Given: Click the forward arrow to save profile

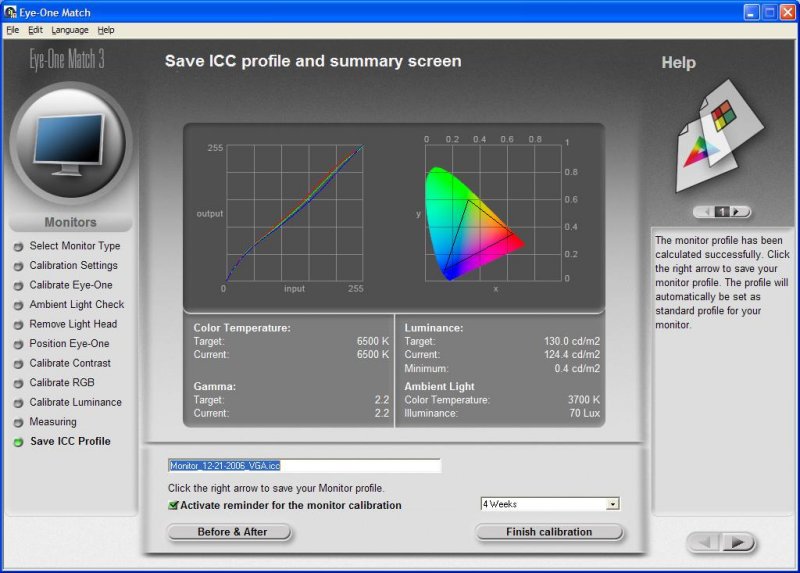Looking at the screenshot, I should [x=738, y=542].
